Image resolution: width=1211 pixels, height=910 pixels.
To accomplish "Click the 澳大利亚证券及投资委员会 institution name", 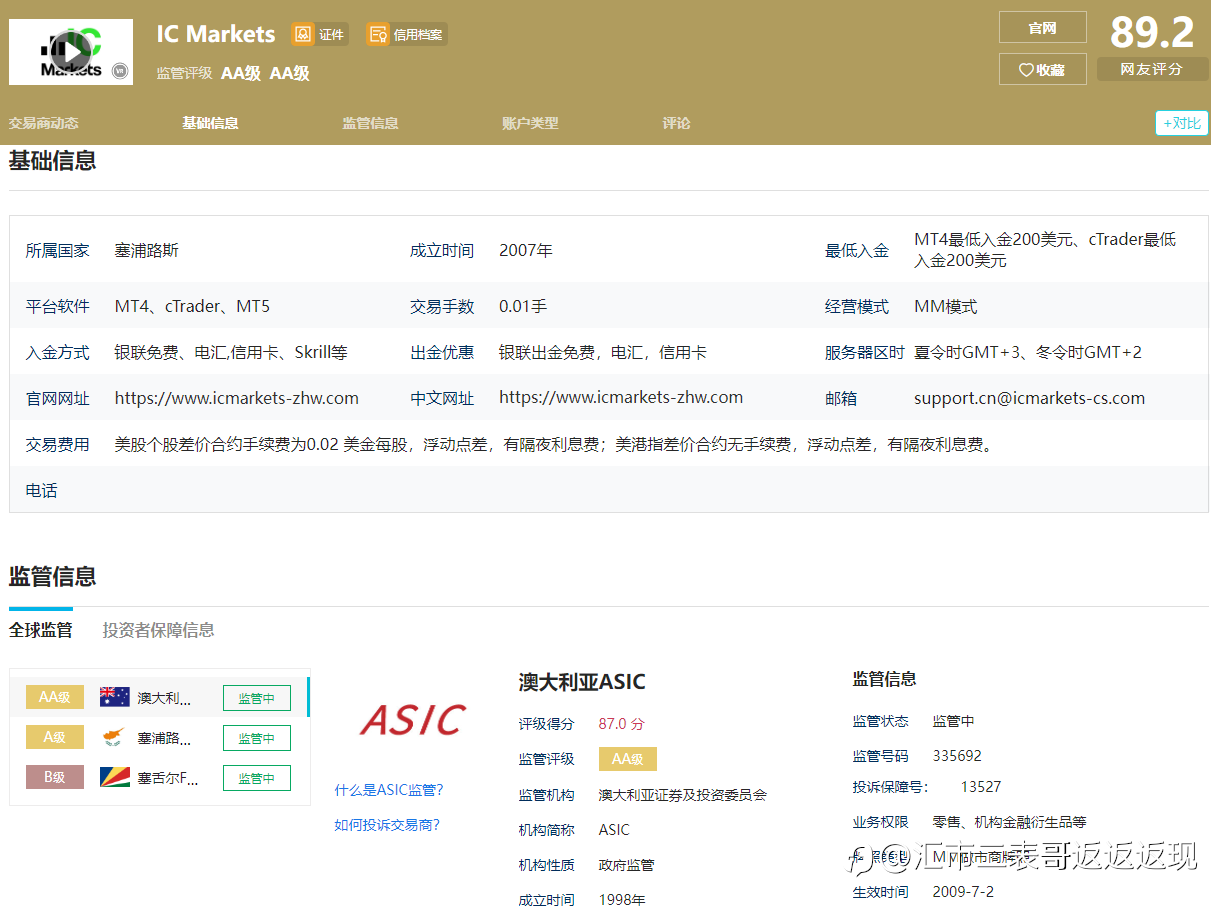I will [683, 795].
